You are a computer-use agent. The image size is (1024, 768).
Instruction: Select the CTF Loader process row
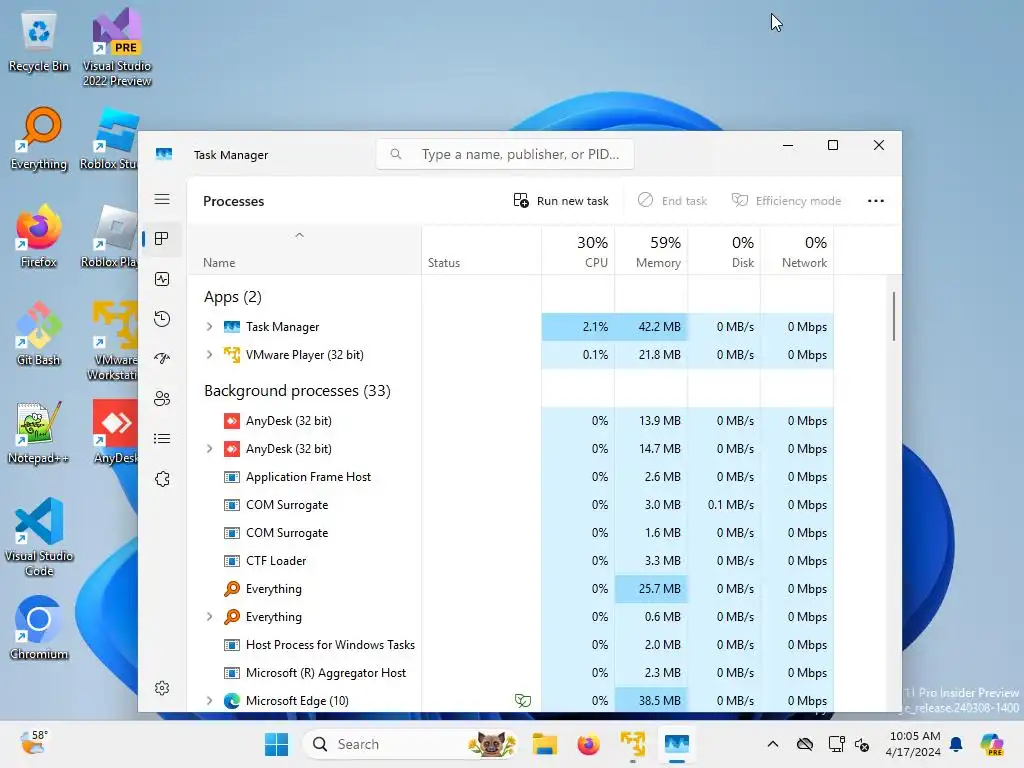pyautogui.click(x=511, y=561)
